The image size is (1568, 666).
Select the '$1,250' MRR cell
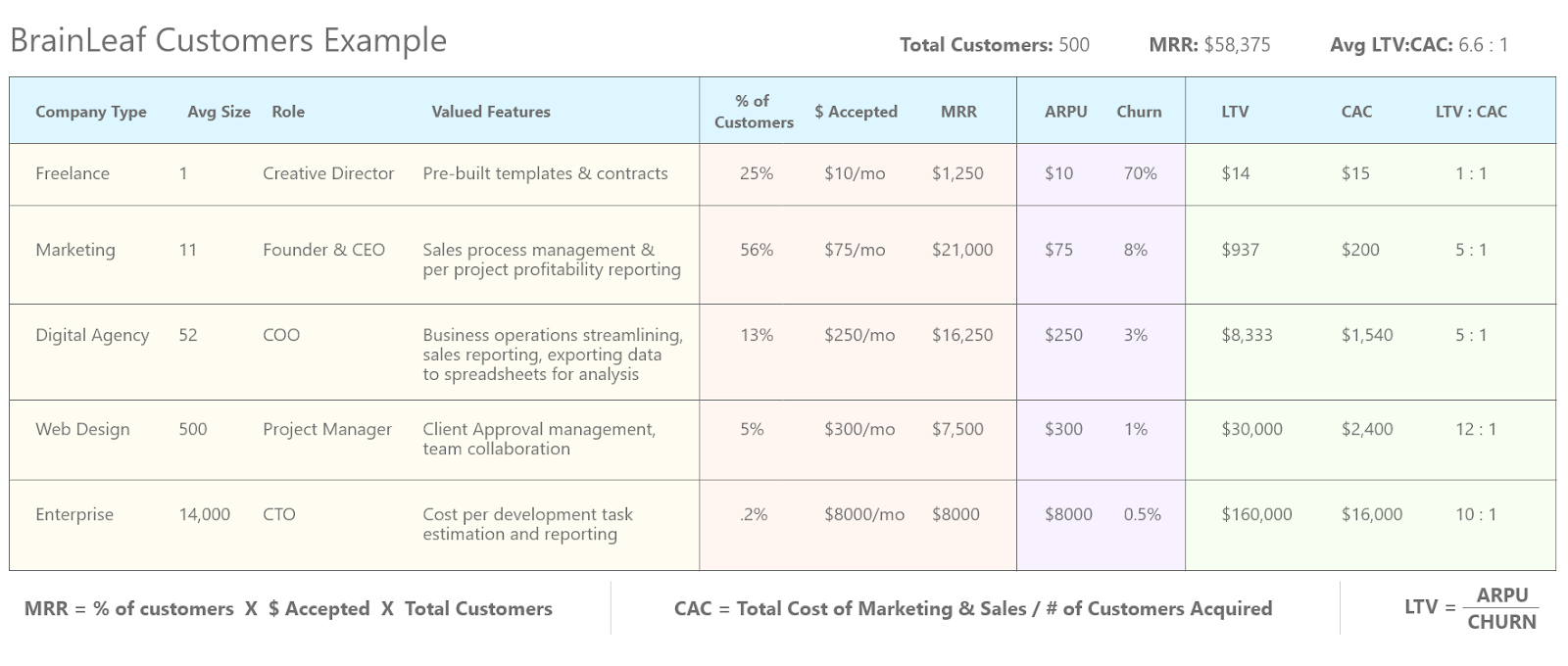pos(957,173)
